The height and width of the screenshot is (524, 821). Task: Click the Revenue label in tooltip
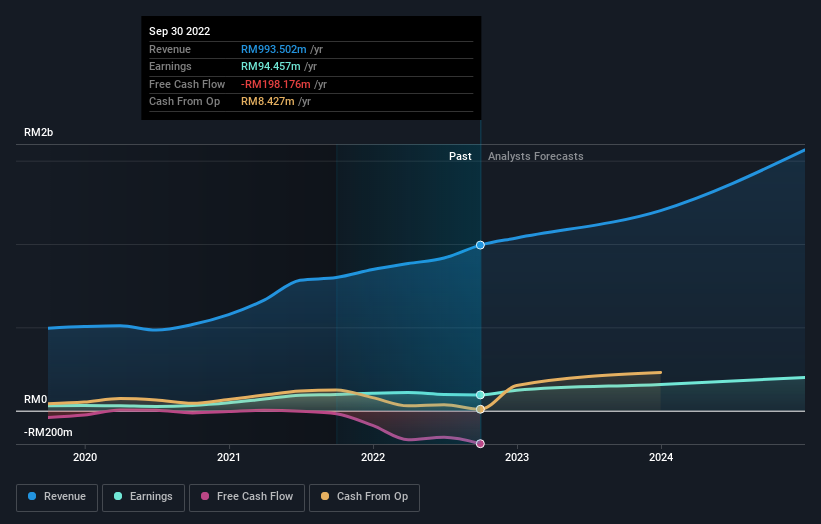coord(170,49)
